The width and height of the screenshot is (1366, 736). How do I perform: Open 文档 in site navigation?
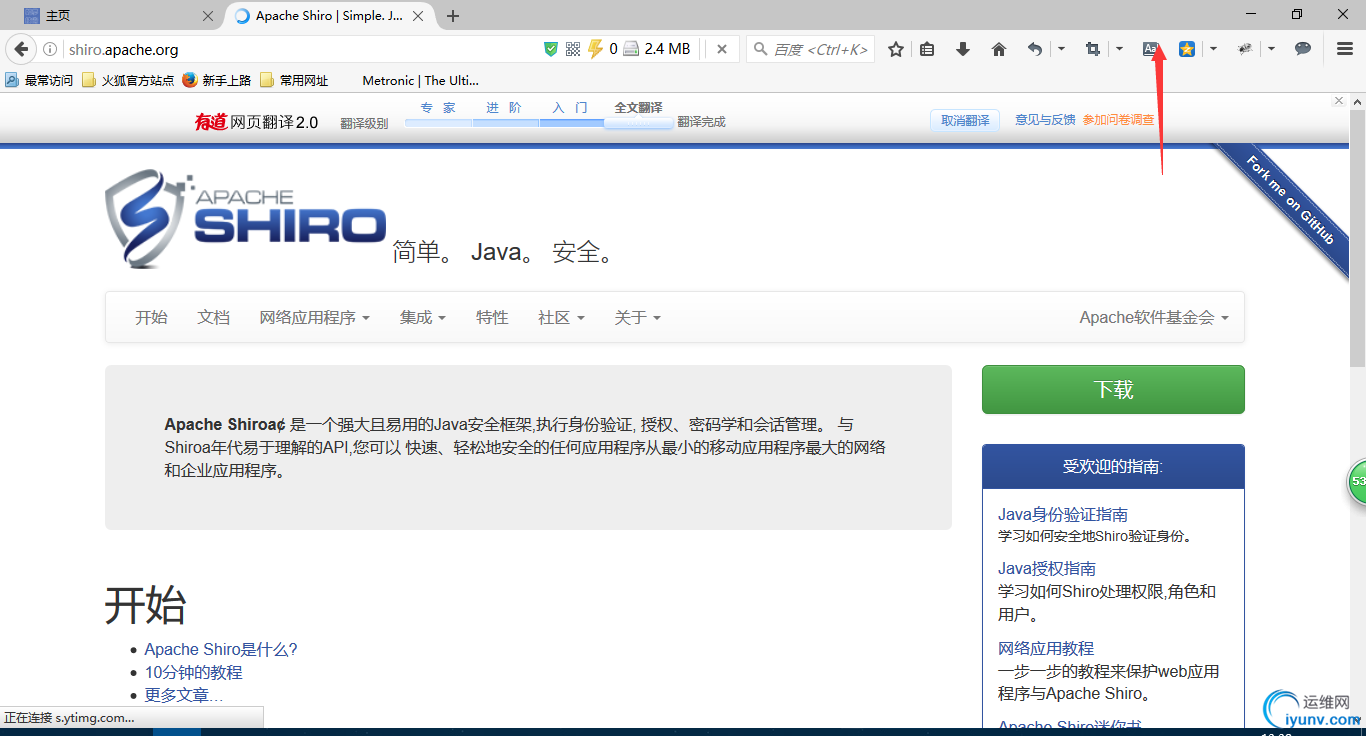[213, 317]
